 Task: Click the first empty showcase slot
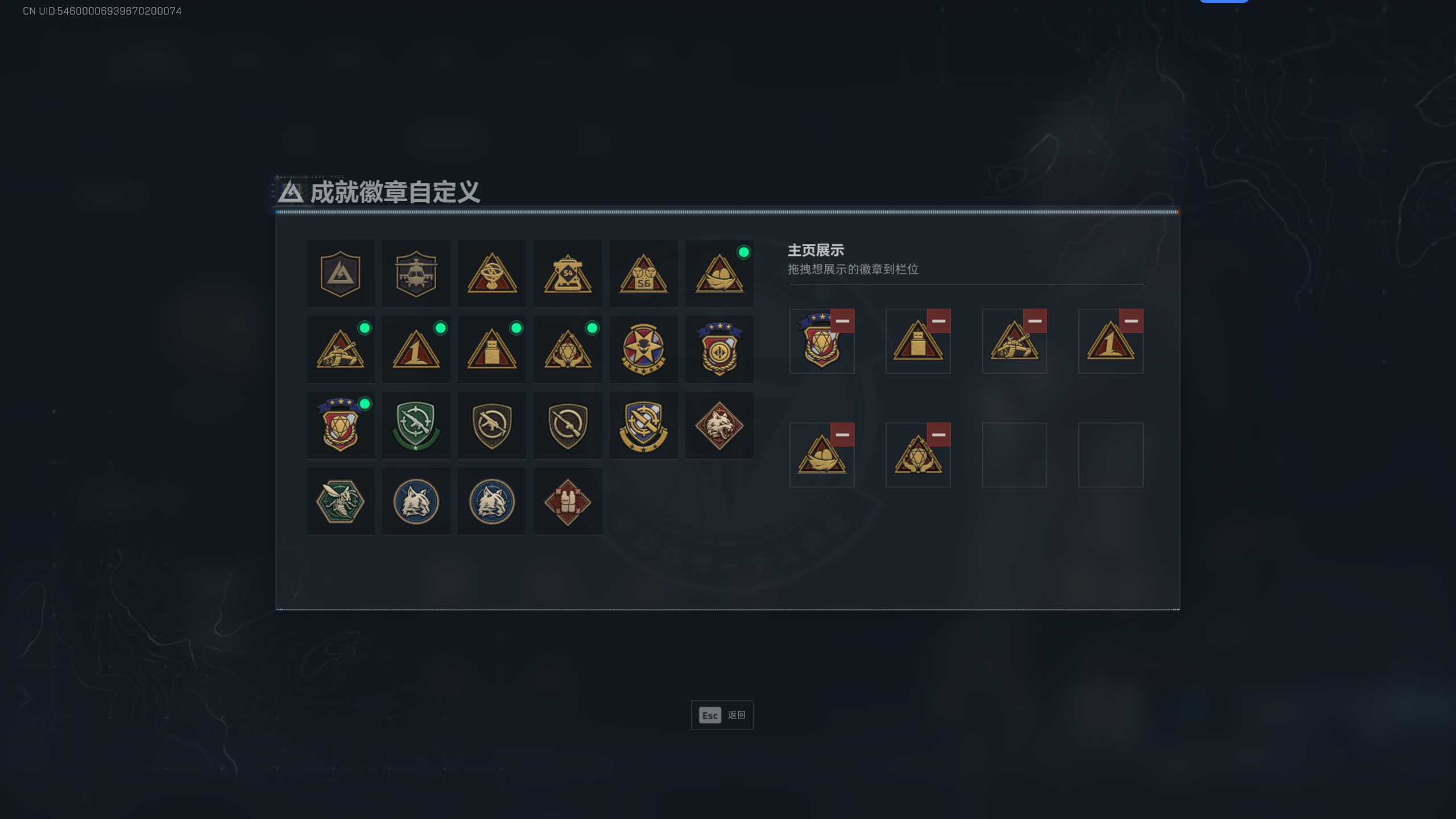click(1014, 454)
